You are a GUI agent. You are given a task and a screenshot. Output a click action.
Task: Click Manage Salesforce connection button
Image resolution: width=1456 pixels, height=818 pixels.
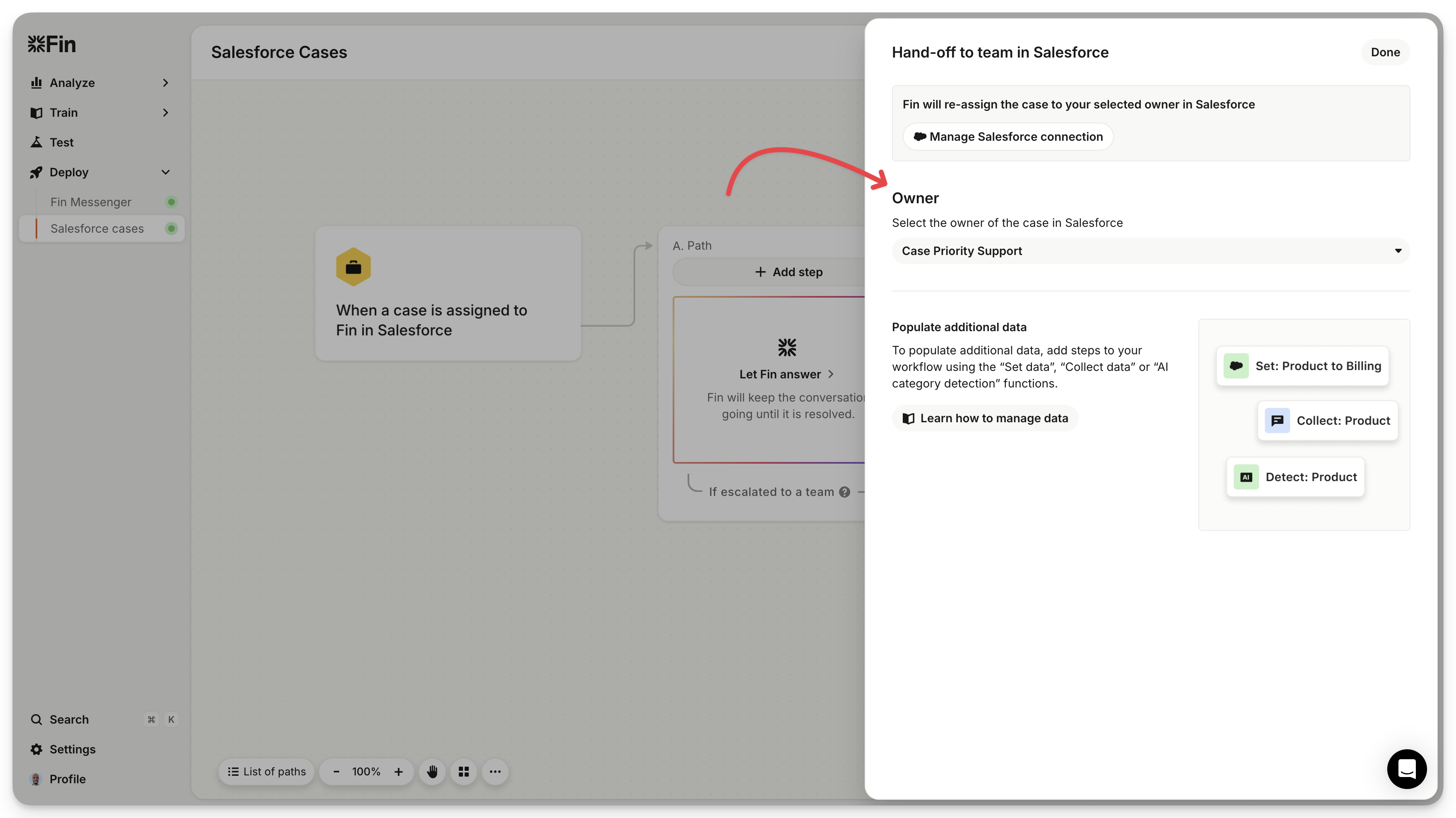[1008, 137]
